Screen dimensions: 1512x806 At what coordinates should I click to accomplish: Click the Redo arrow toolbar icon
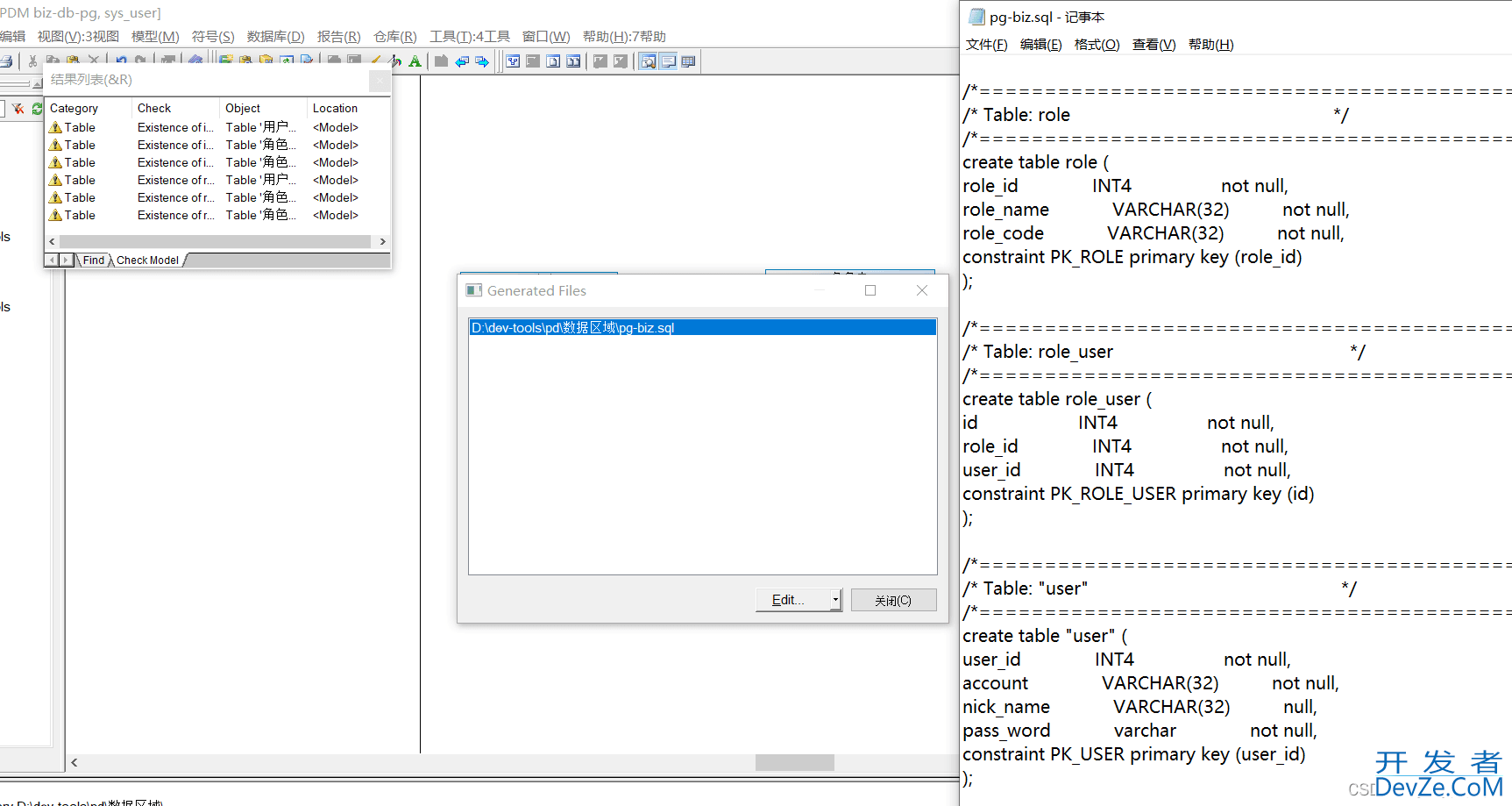pyautogui.click(x=140, y=60)
